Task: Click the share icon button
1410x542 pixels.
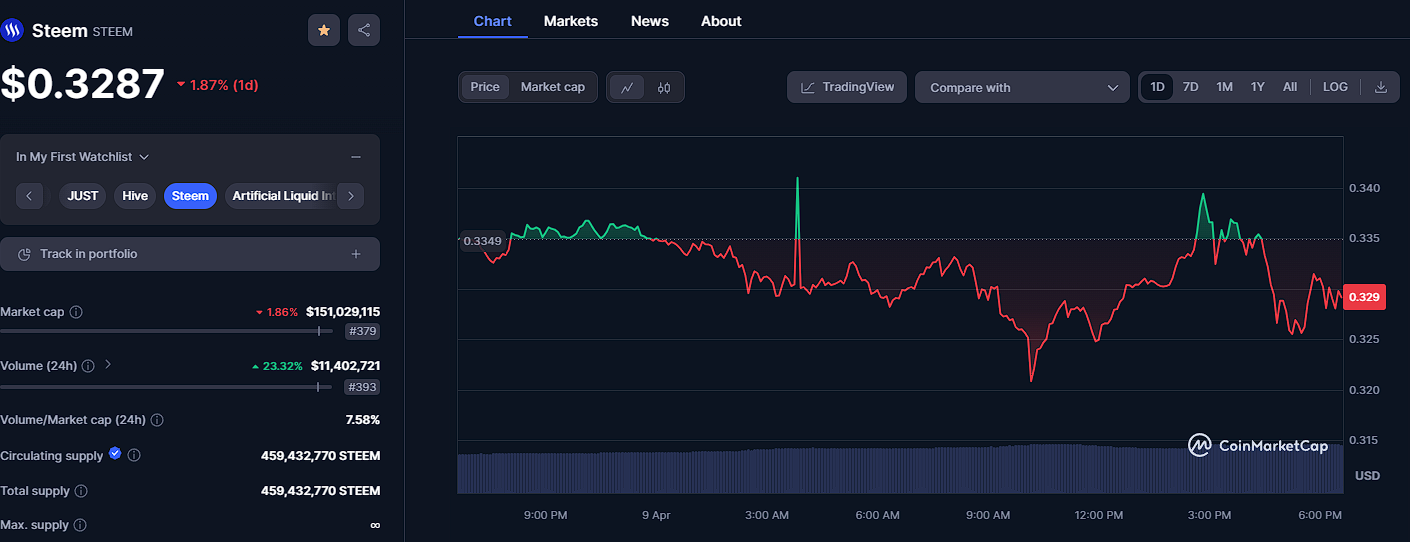Action: pyautogui.click(x=364, y=30)
